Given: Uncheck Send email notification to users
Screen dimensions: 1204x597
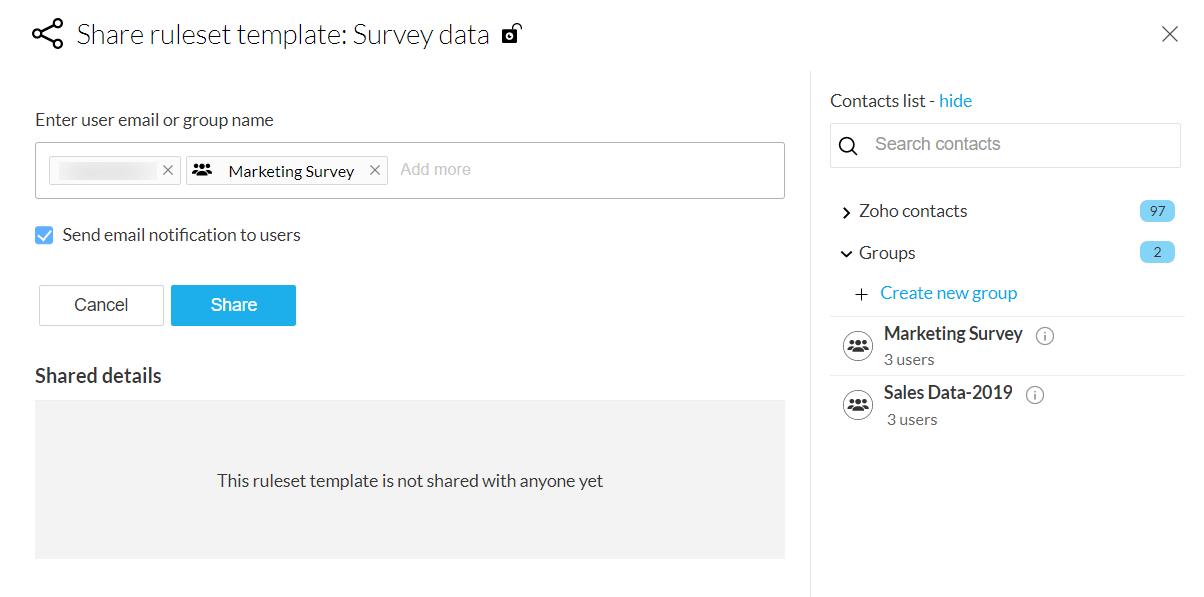Looking at the screenshot, I should click(44, 235).
